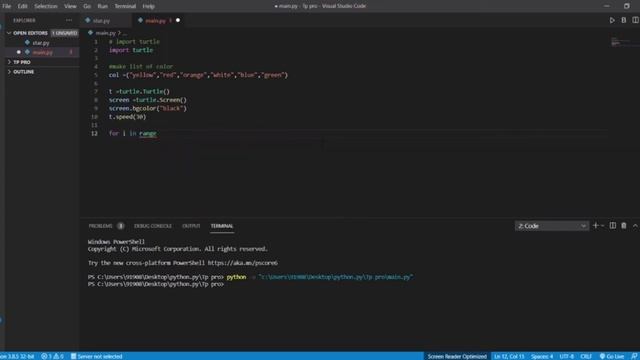This screenshot has height=360, width=640.
Task: Switch to the Problems panel tab
Action: [x=100, y=226]
